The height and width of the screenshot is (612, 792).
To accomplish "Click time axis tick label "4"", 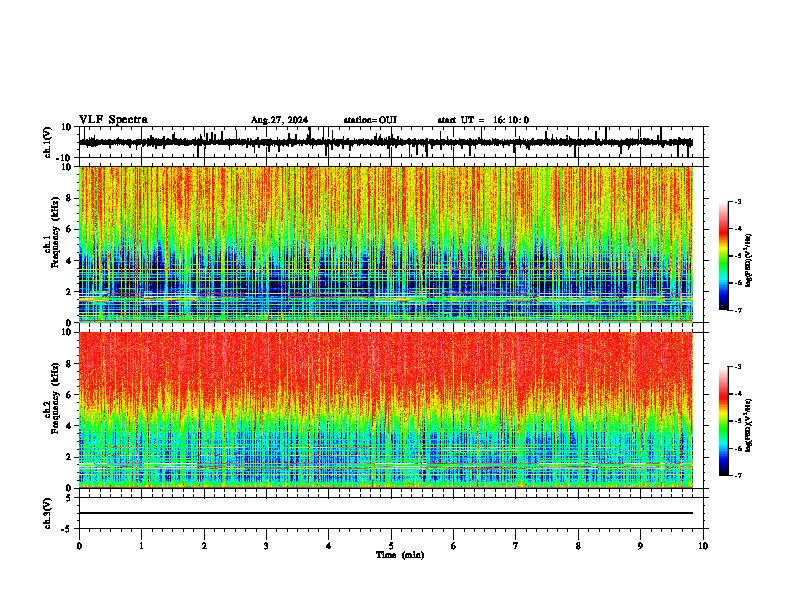I will (328, 546).
